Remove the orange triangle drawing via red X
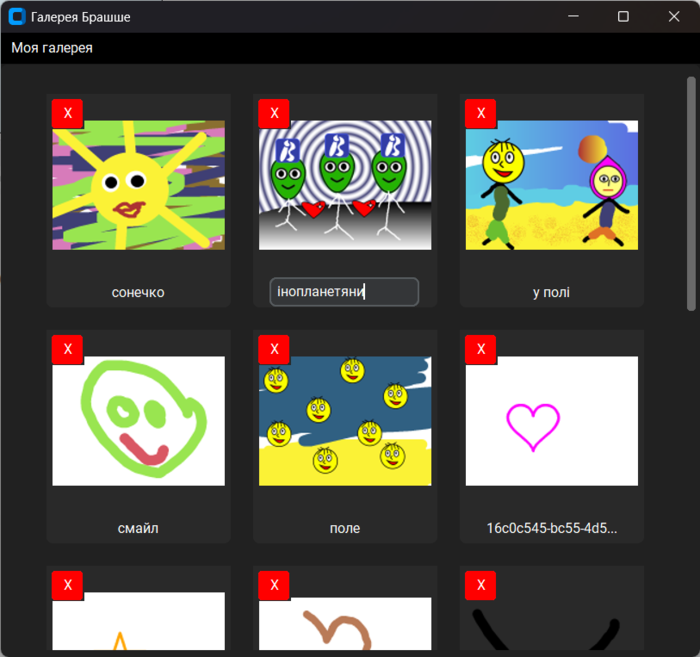Screen dimensions: 700x657 click(67, 585)
